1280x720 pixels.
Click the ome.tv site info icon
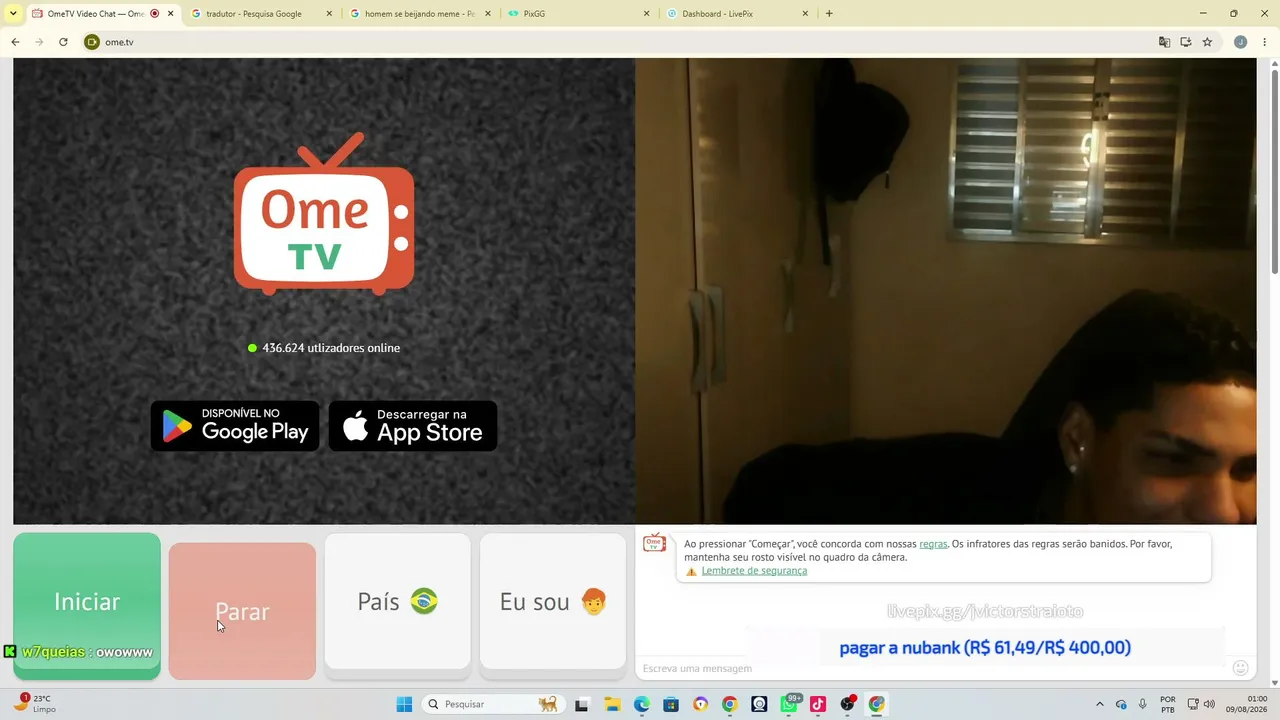(x=92, y=42)
